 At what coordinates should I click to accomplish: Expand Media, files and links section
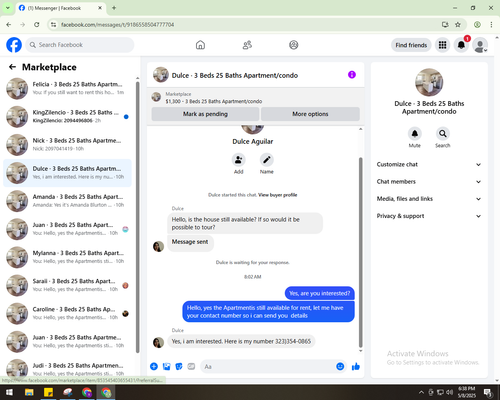click(x=429, y=199)
